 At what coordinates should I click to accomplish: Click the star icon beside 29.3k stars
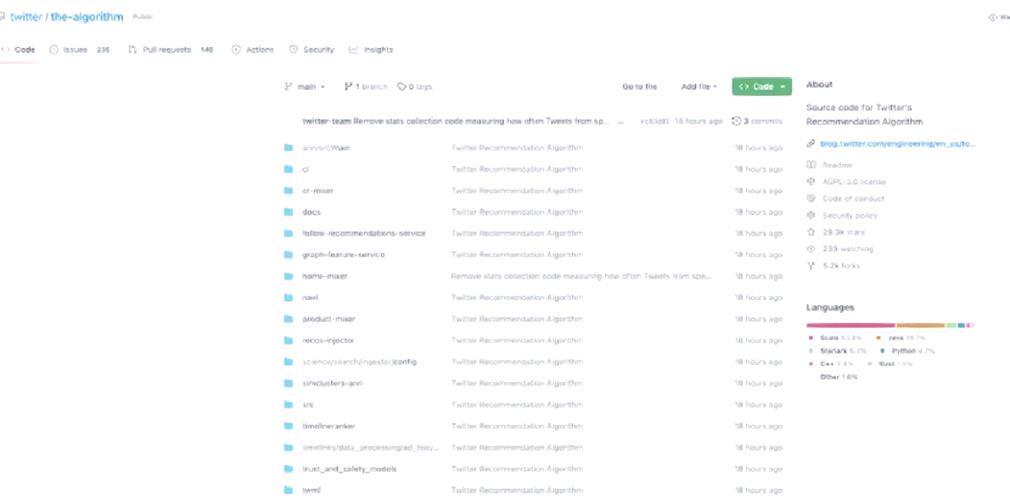click(x=811, y=232)
